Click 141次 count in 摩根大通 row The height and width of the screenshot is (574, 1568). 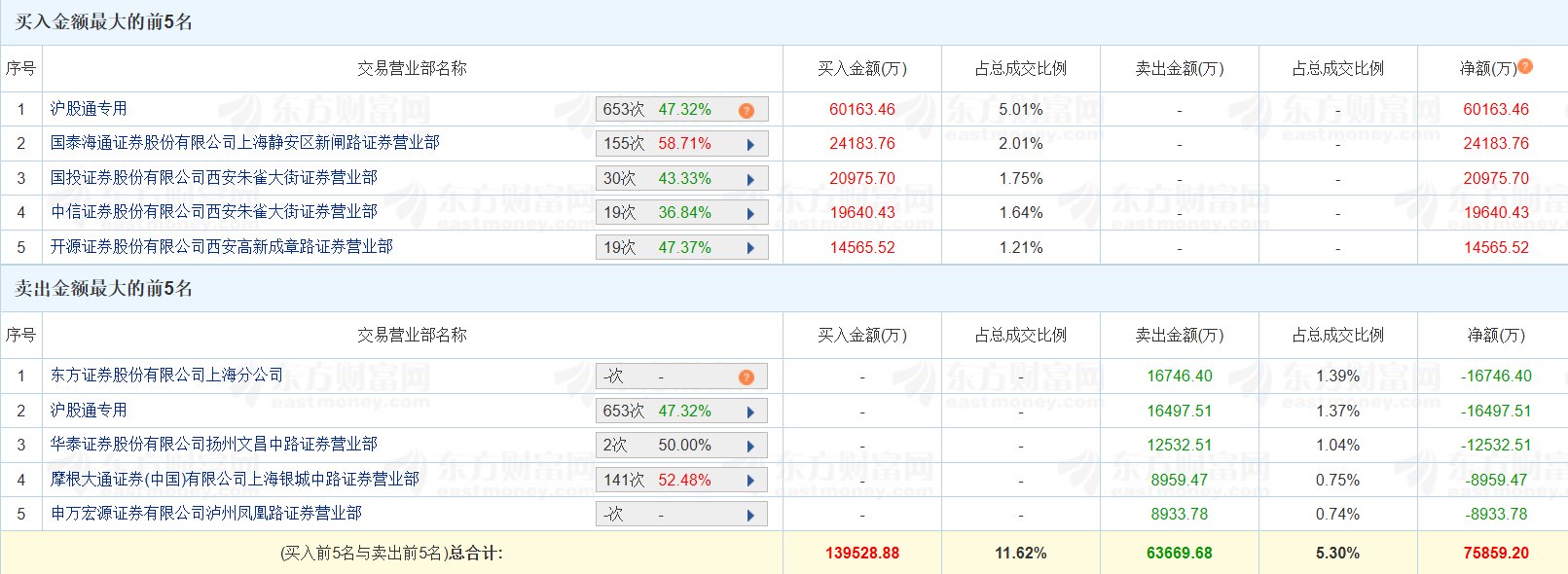623,480
